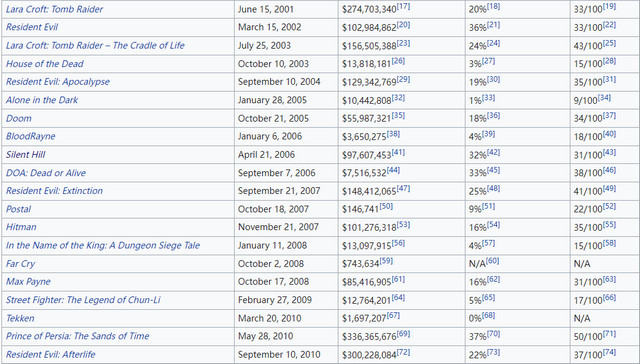
Task: Open the Hitman film link
Action: [x=21, y=227]
